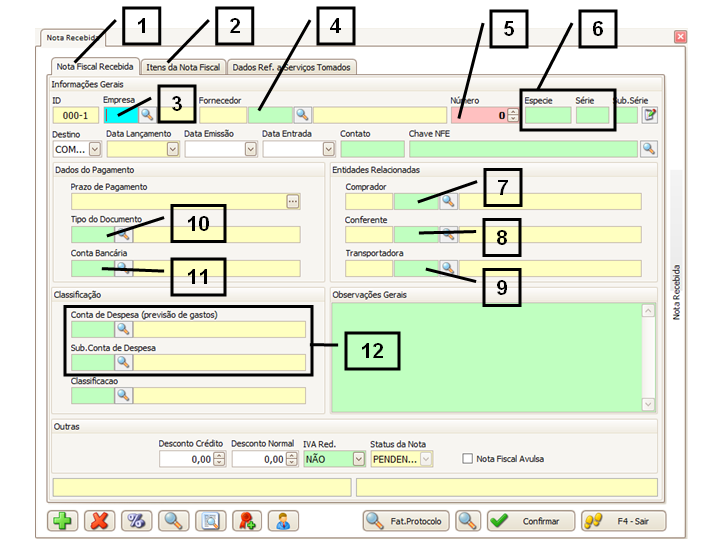Click the Transportadora search magnifier icon
This screenshot has height=548, width=706.
(449, 268)
